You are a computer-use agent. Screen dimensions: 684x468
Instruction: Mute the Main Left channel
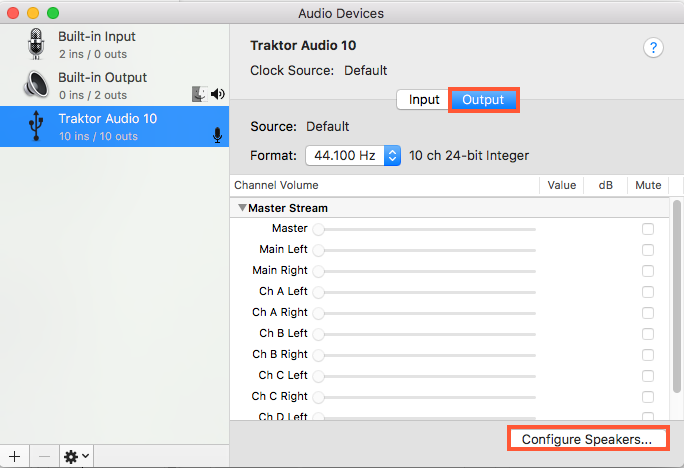(x=648, y=250)
